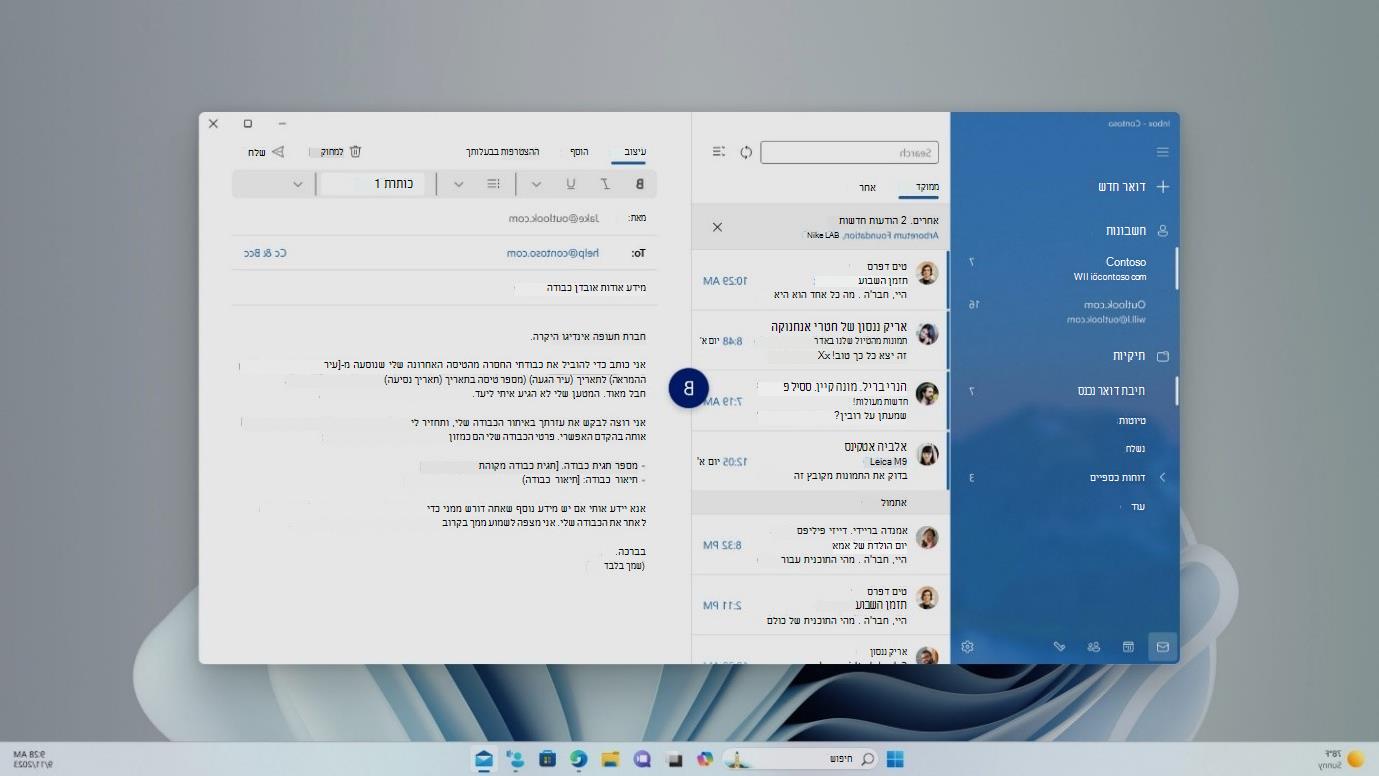
Task: Open the email 'אריק ננסון של חטרי אנחנוקה'
Action: (821, 341)
